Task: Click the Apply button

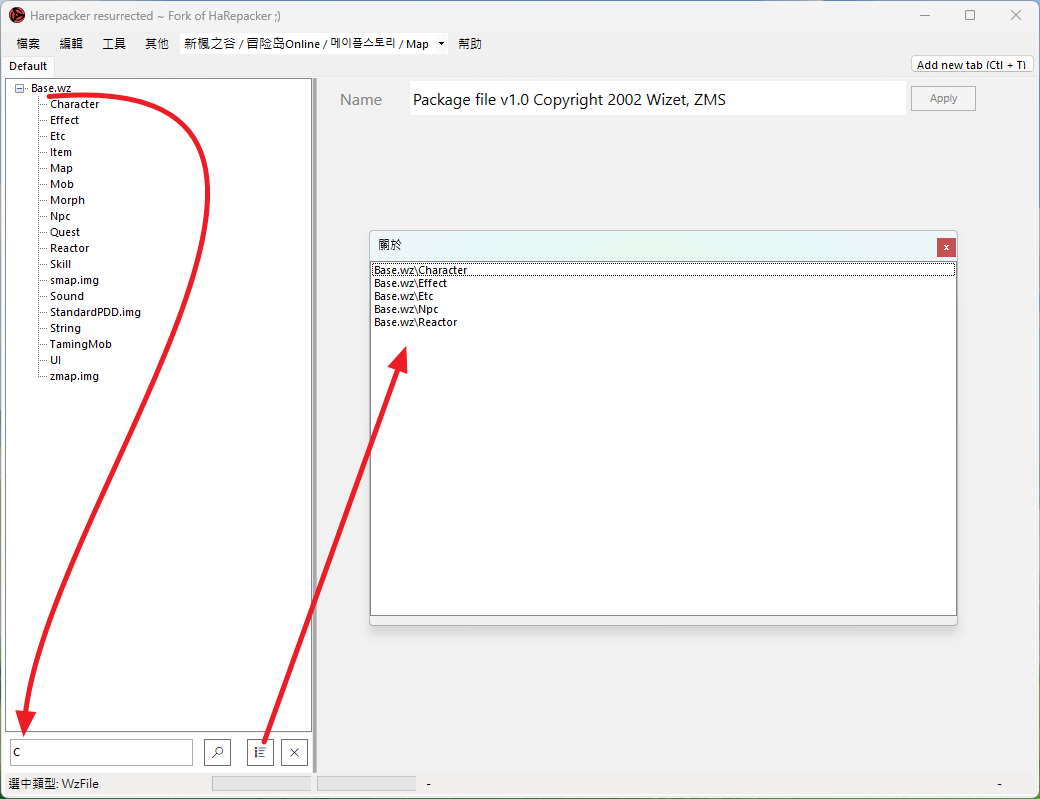Action: click(x=943, y=99)
